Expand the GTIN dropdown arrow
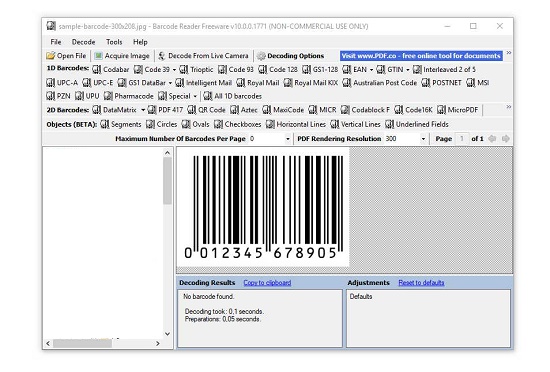 (408, 70)
